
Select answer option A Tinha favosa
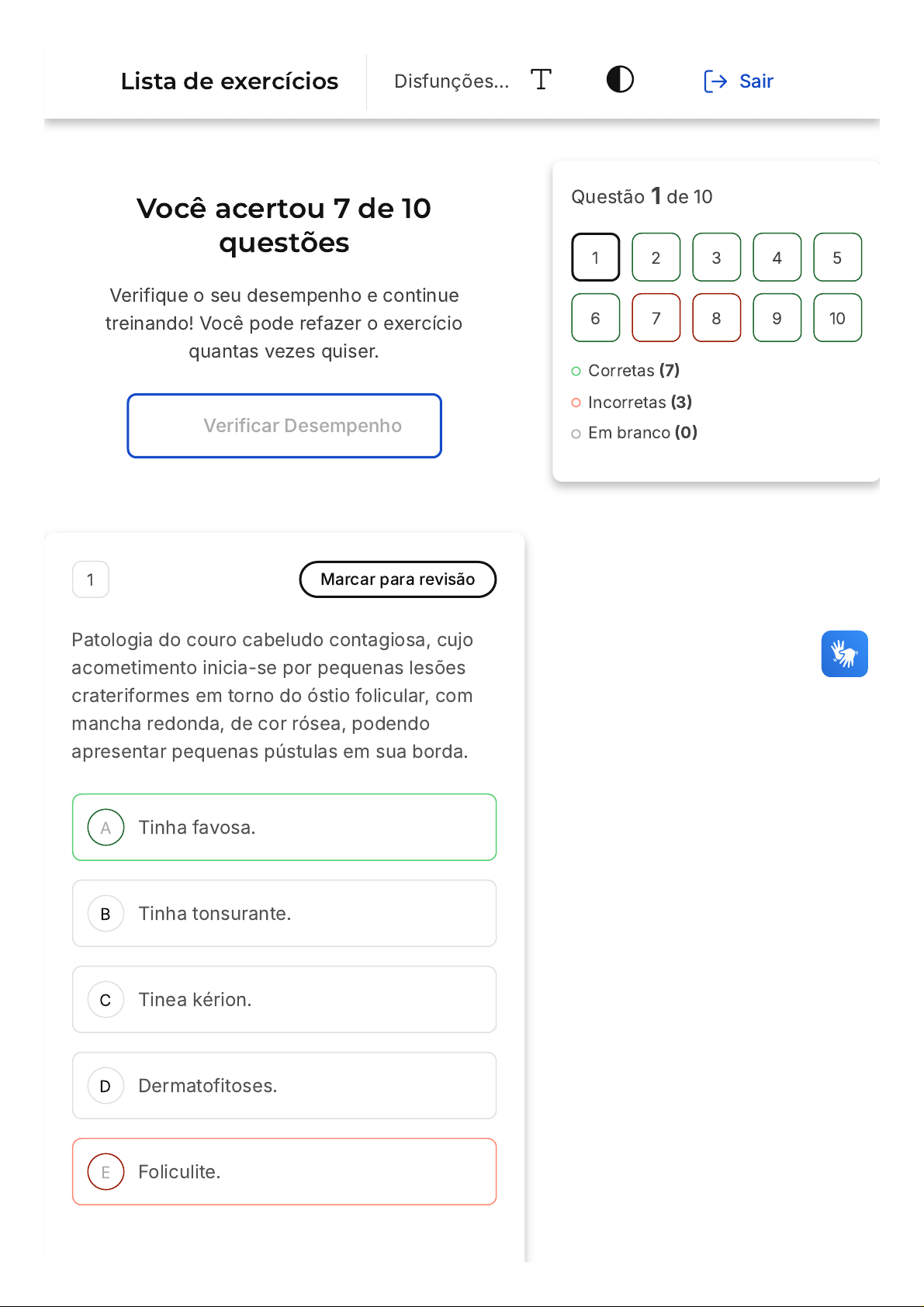pyautogui.click(x=284, y=827)
